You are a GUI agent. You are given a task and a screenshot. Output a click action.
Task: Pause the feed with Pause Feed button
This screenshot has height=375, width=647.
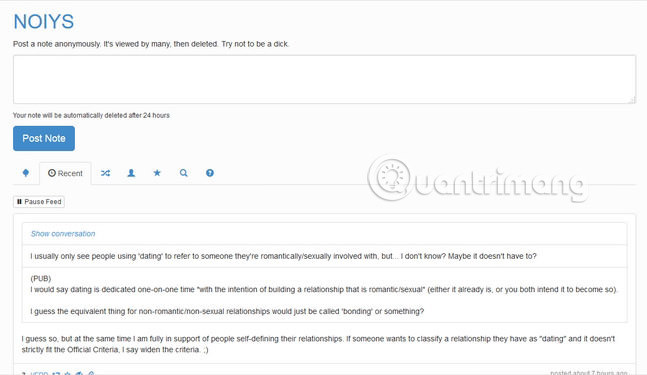coord(39,202)
